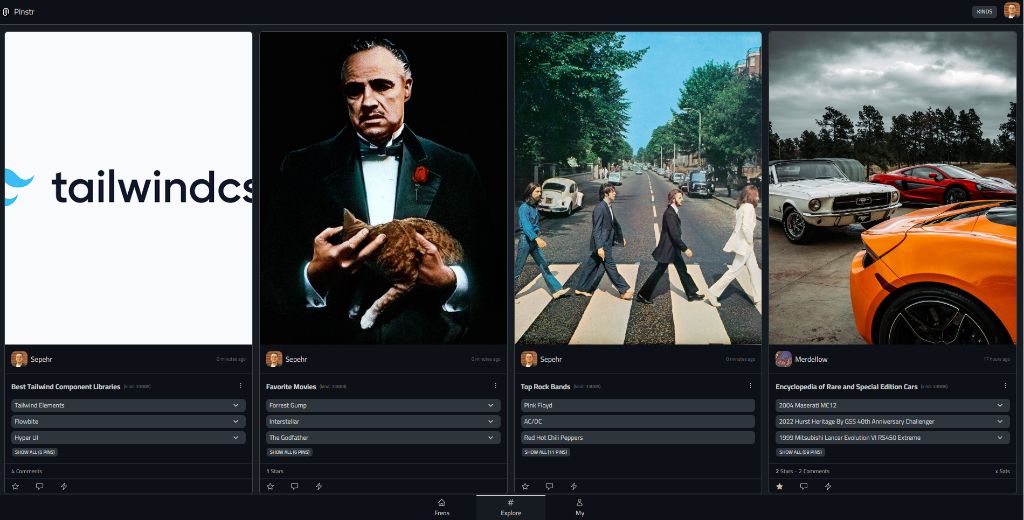Click the Red Hot Chili Peppers pin
This screenshot has width=1024, height=520.
coord(637,438)
